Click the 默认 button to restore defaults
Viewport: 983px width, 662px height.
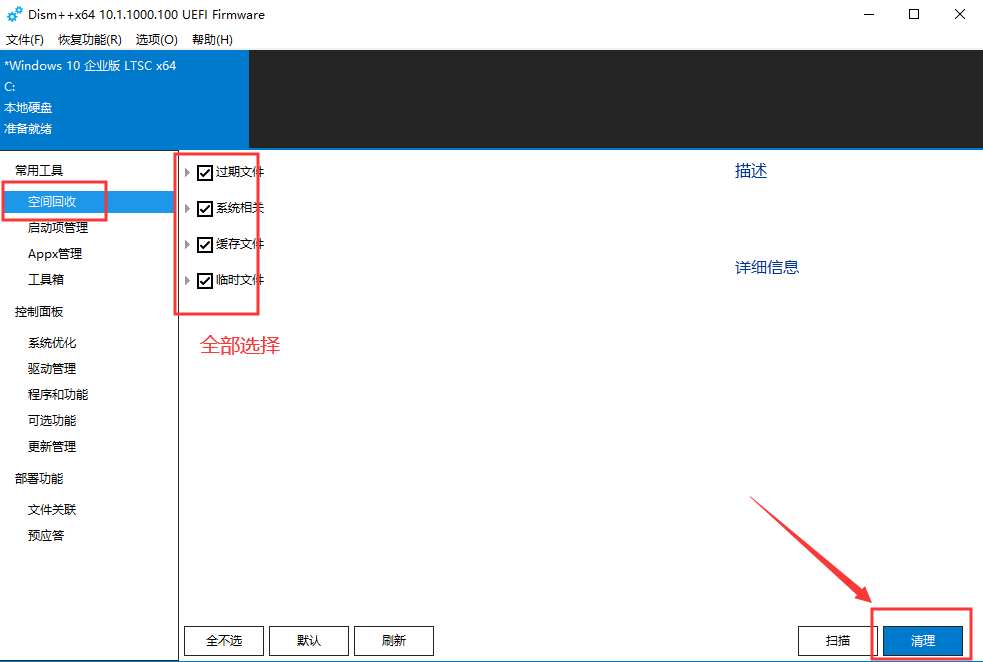[308, 640]
